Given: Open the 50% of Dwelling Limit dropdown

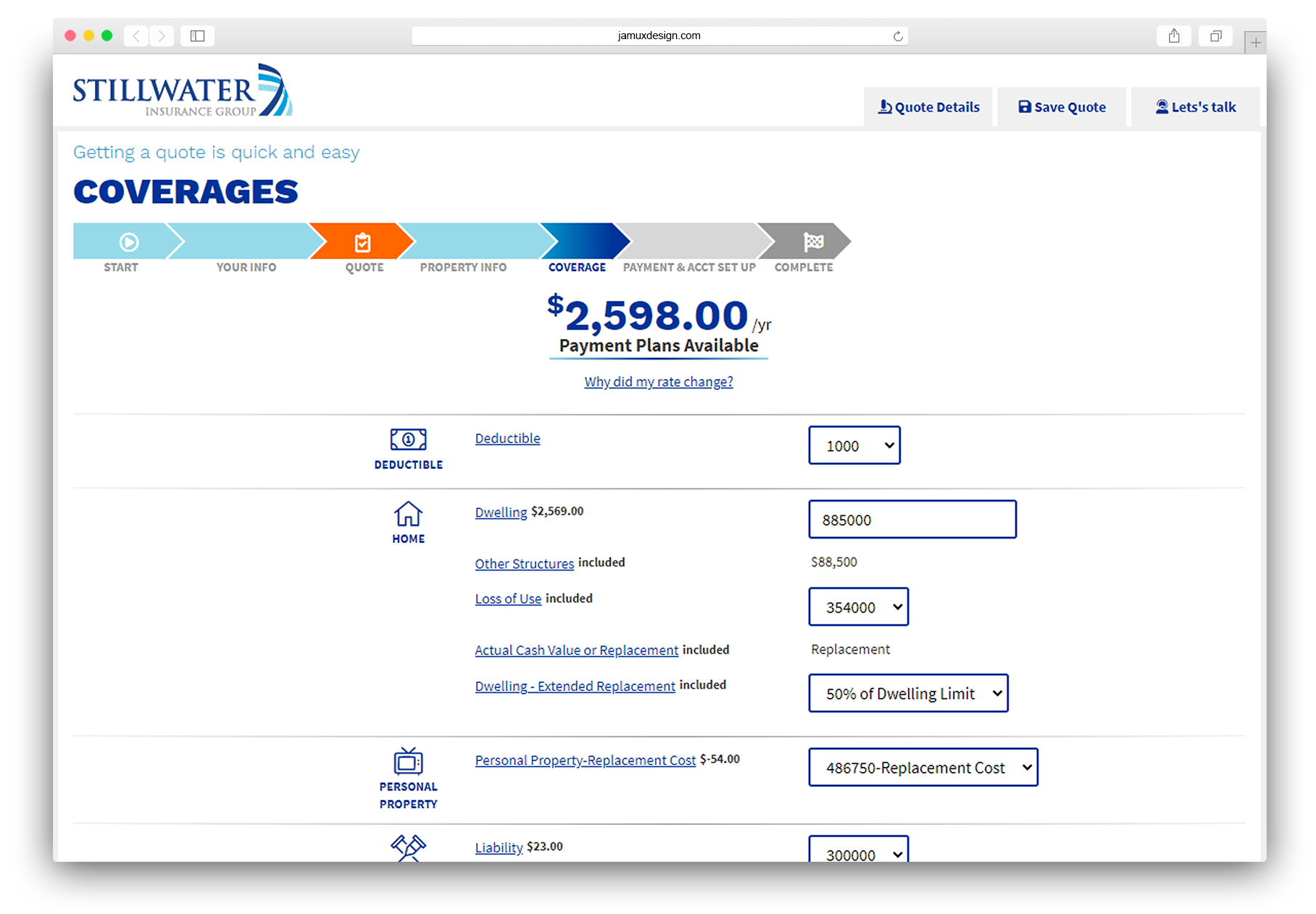Looking at the screenshot, I should (x=908, y=693).
